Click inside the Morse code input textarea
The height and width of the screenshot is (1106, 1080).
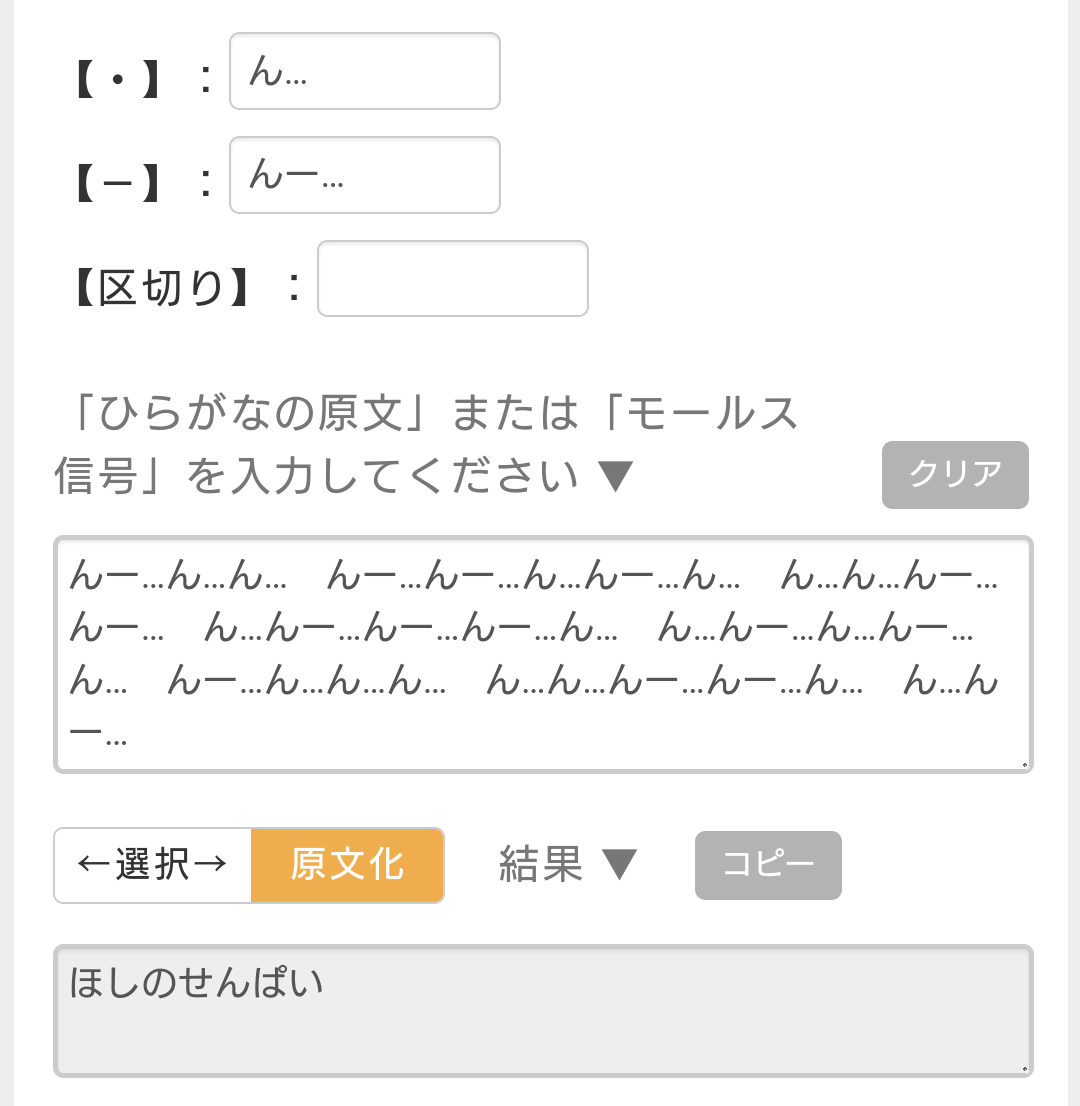tap(542, 654)
